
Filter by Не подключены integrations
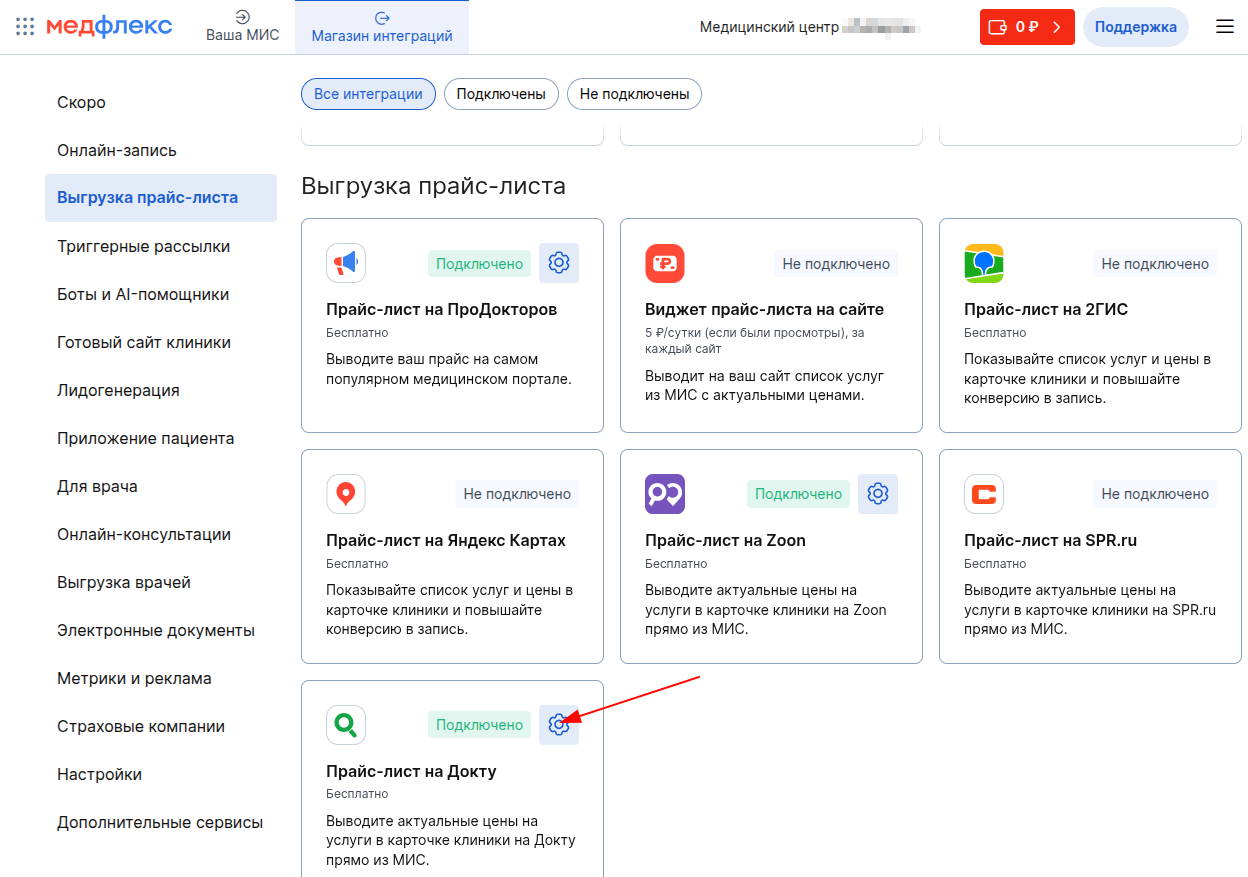click(634, 94)
